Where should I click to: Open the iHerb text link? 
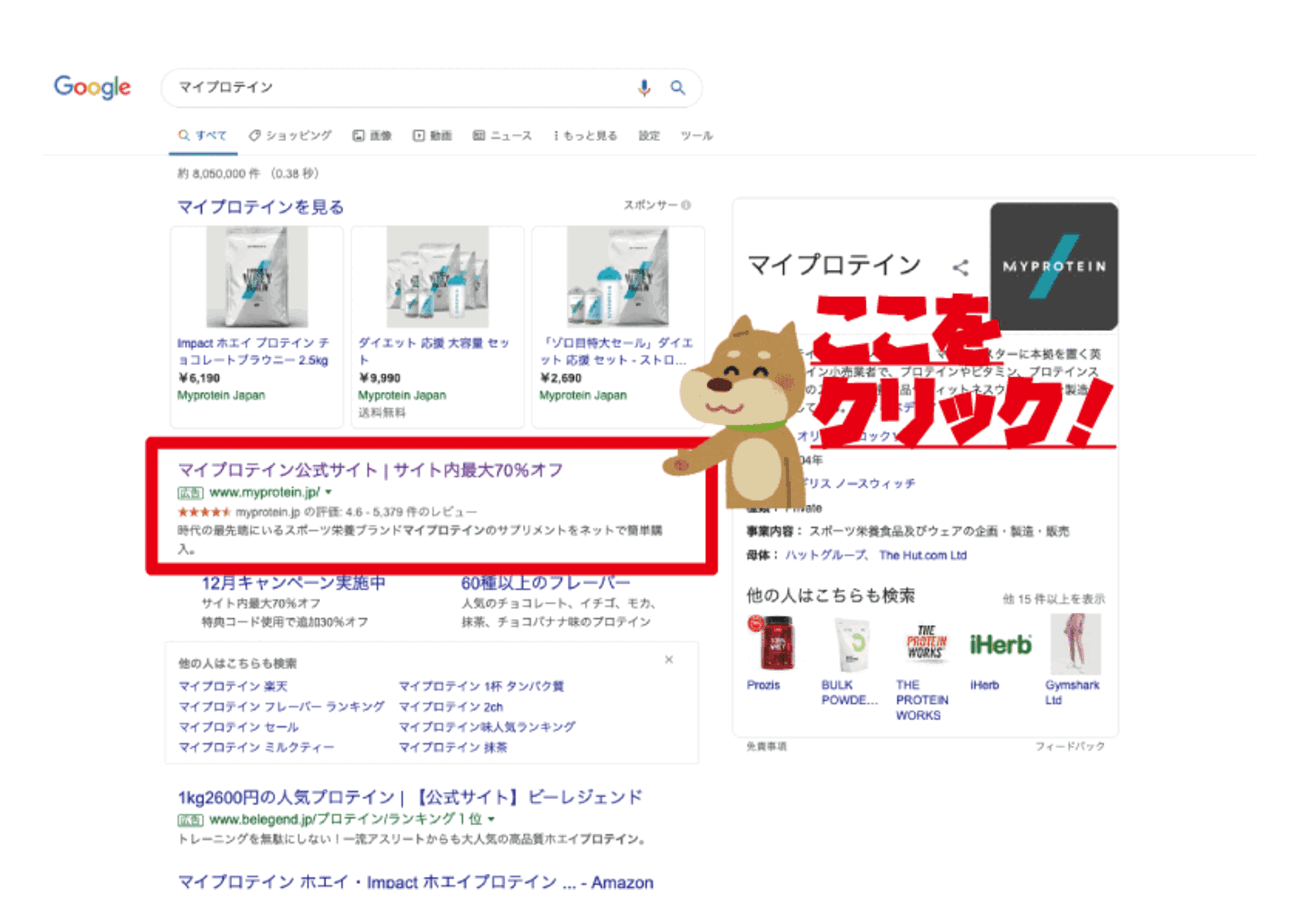coord(984,686)
